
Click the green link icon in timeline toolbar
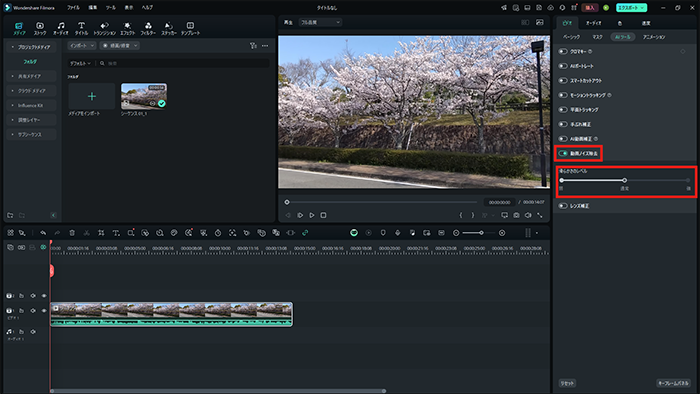(305, 233)
